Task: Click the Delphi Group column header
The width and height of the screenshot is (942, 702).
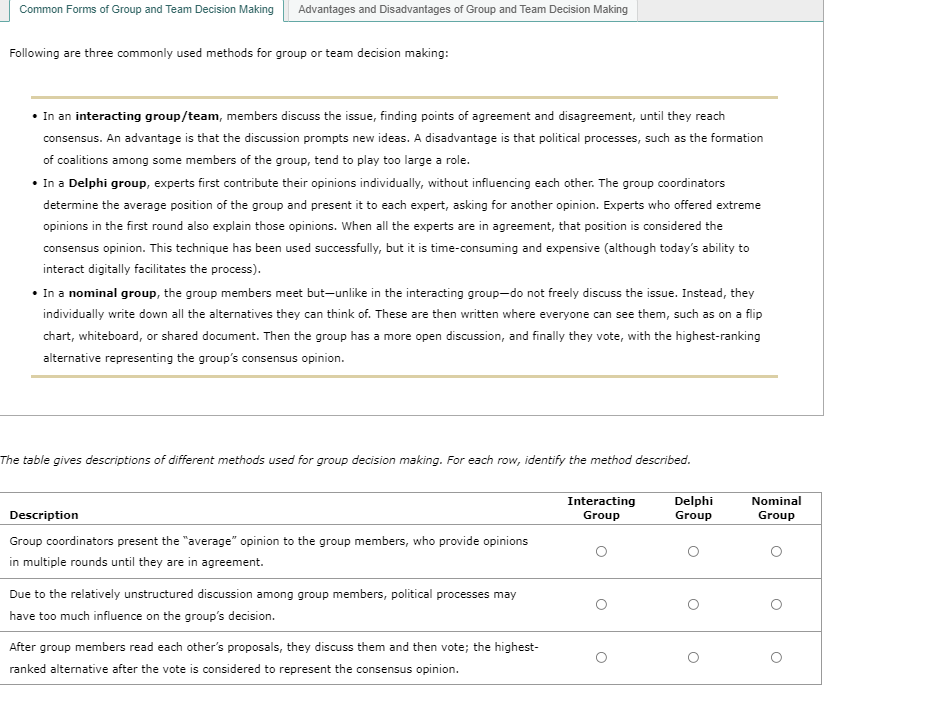Action: pyautogui.click(x=693, y=508)
